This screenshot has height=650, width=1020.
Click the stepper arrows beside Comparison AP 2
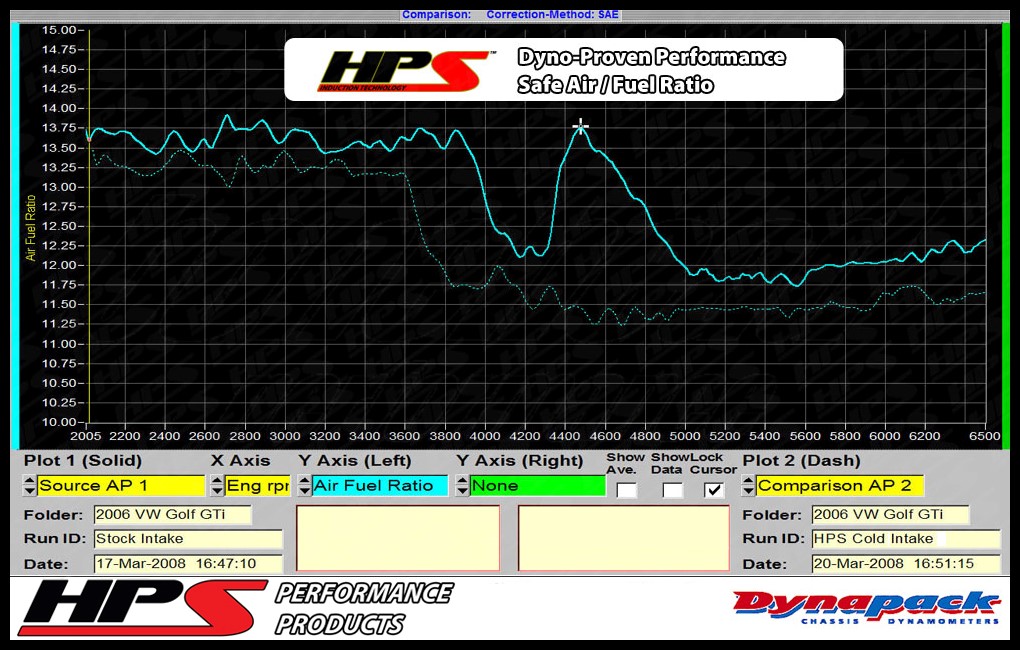[749, 485]
